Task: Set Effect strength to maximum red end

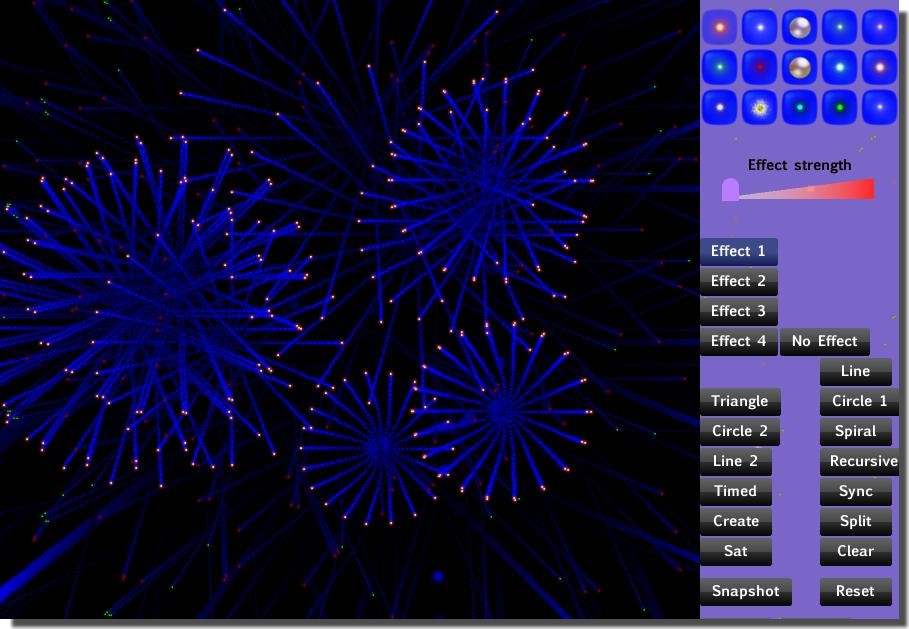Action: pyautogui.click(x=870, y=189)
